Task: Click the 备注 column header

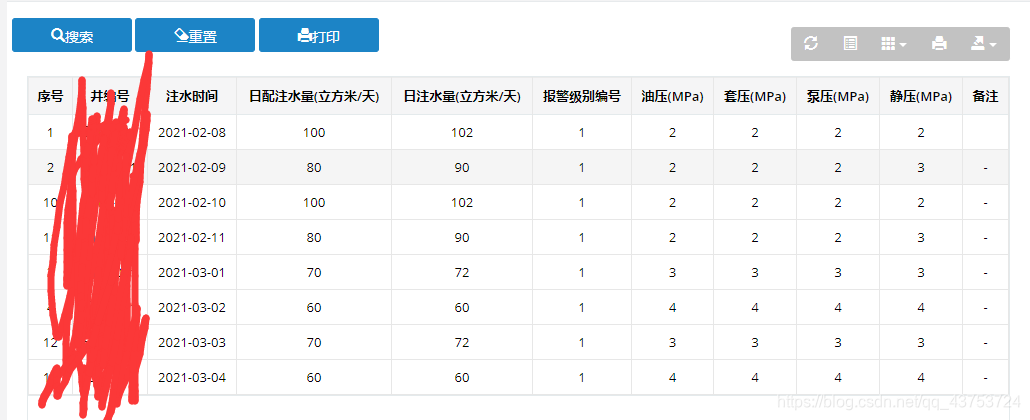Action: (985, 97)
